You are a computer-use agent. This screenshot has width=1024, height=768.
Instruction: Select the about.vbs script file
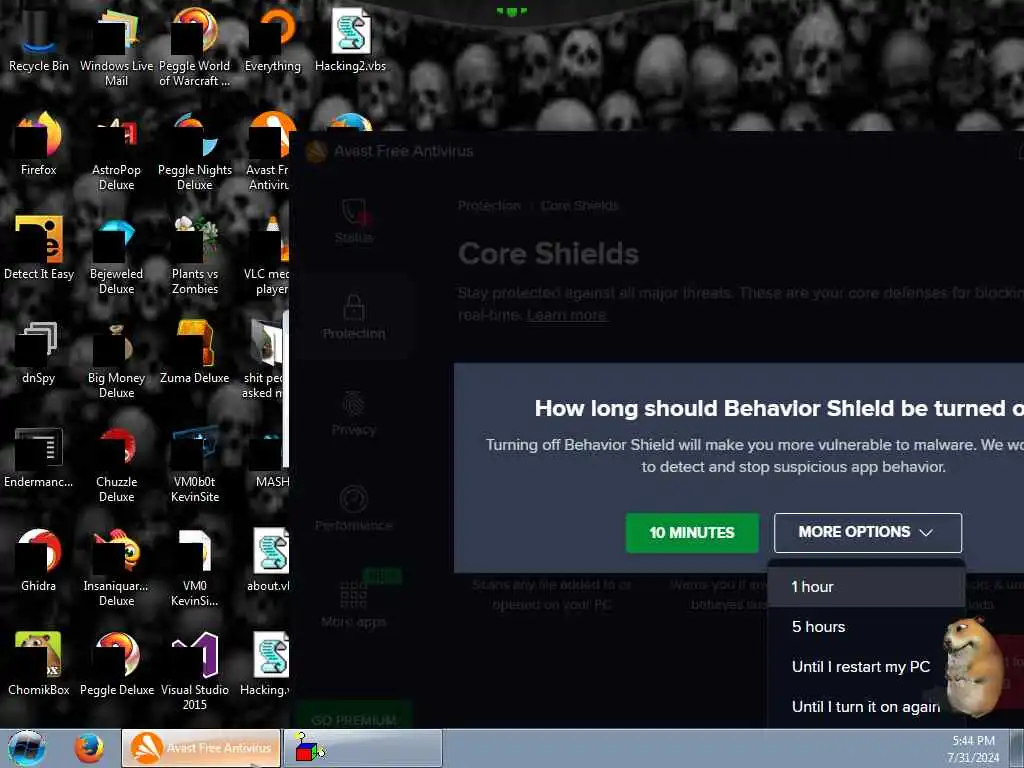pyautogui.click(x=269, y=559)
